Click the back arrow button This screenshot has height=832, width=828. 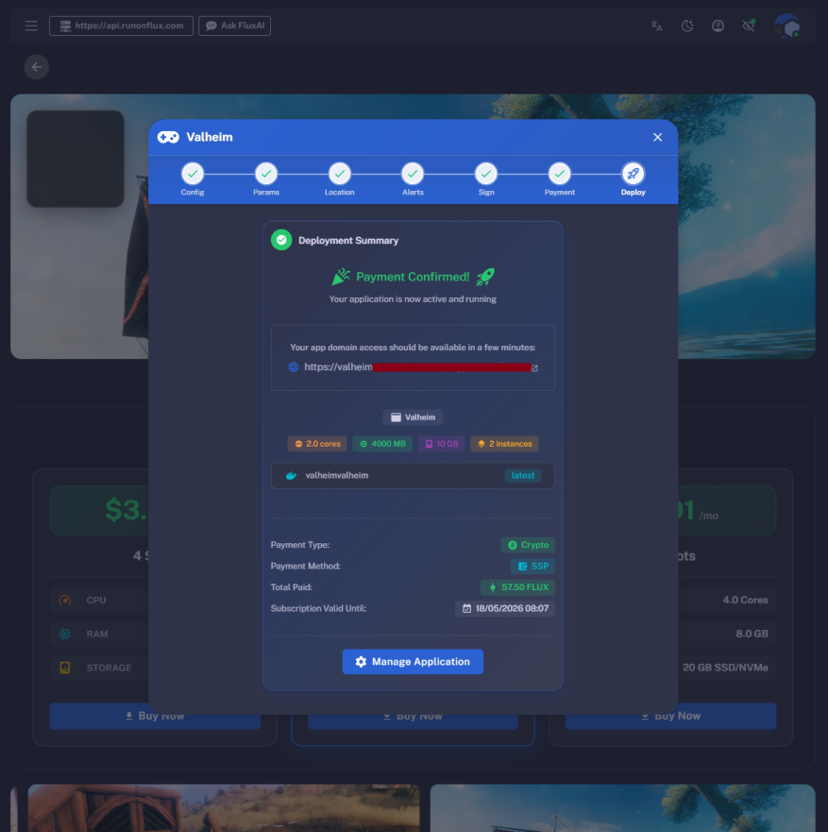[37, 67]
